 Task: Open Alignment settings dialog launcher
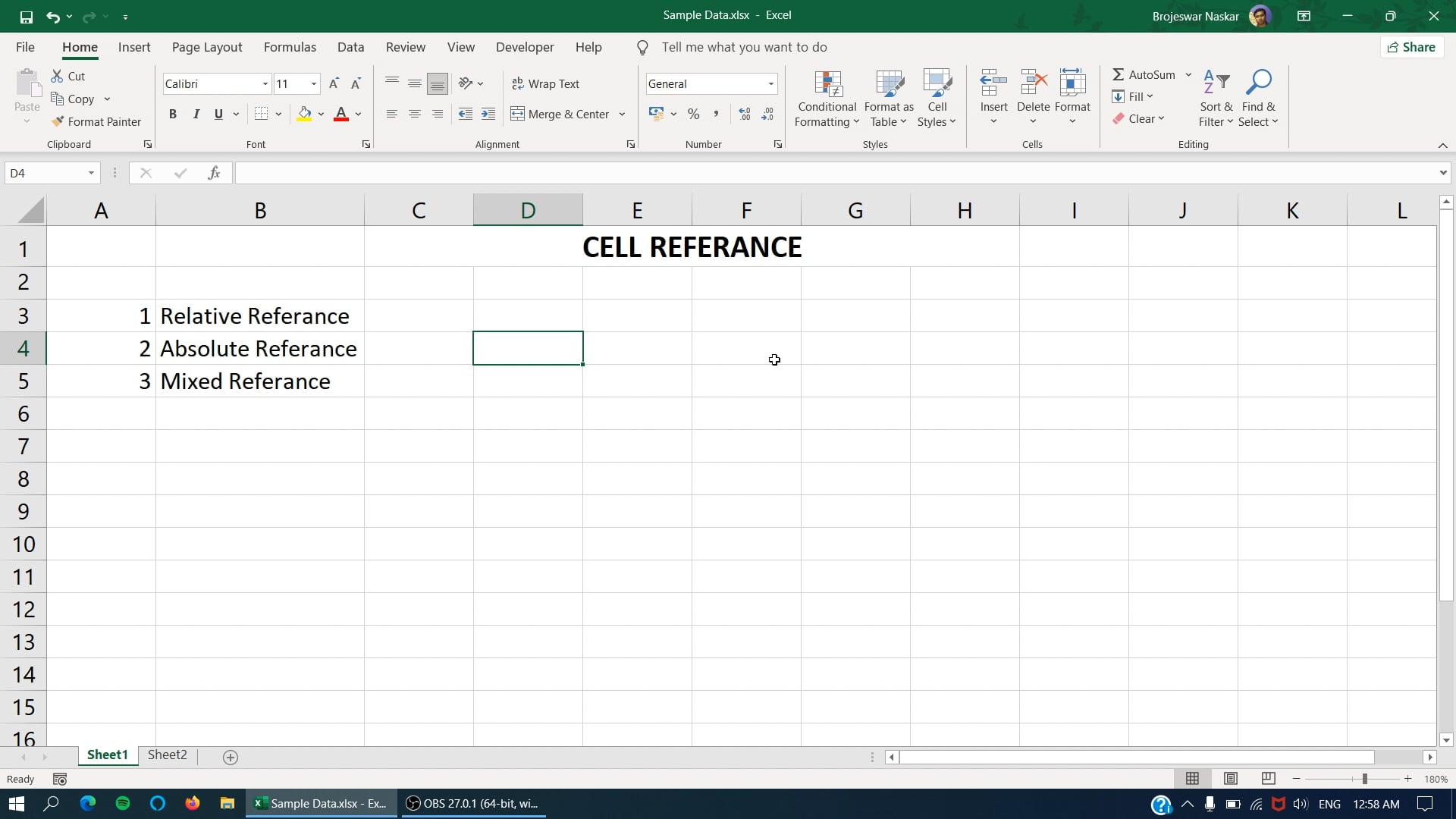coord(631,144)
